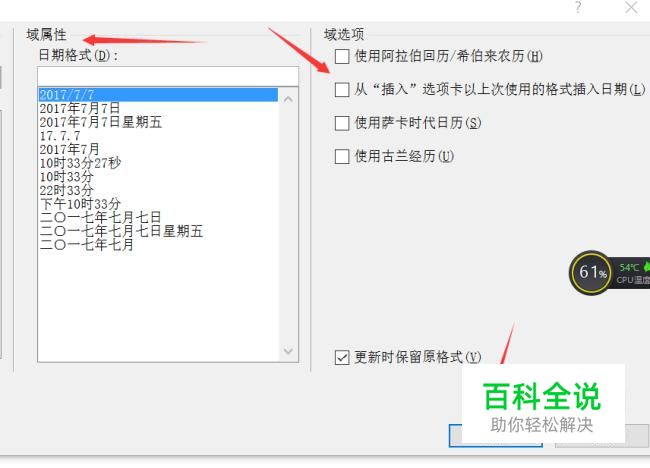Click the CPU usage 61% indicator

coord(592,272)
